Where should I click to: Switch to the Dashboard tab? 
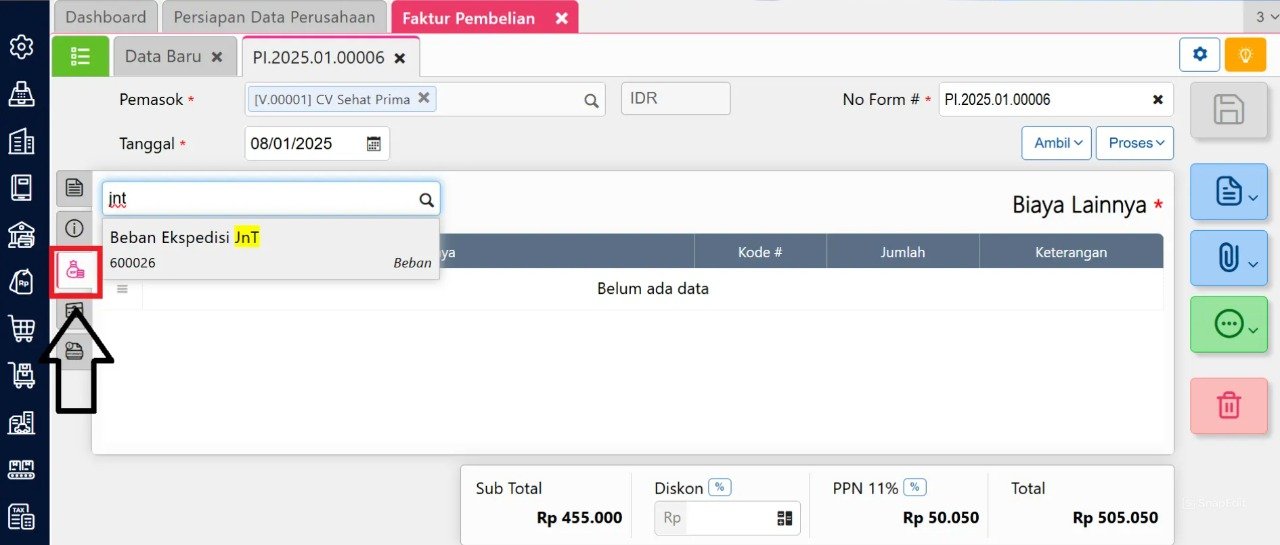click(x=106, y=17)
